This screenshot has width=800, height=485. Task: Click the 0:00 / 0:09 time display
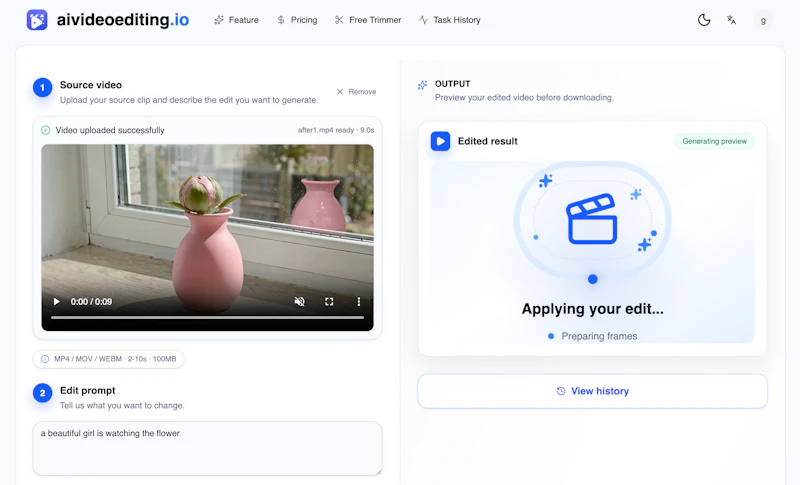[x=91, y=301]
